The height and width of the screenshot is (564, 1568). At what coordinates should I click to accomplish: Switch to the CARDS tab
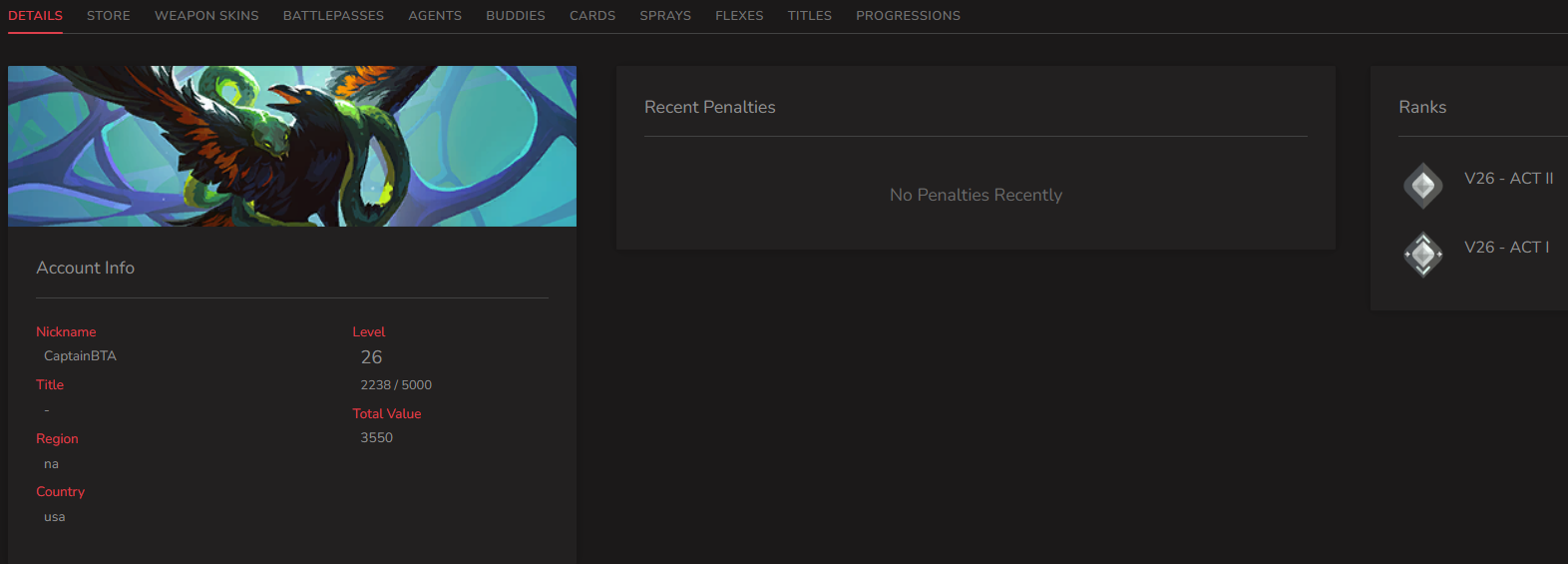(592, 16)
